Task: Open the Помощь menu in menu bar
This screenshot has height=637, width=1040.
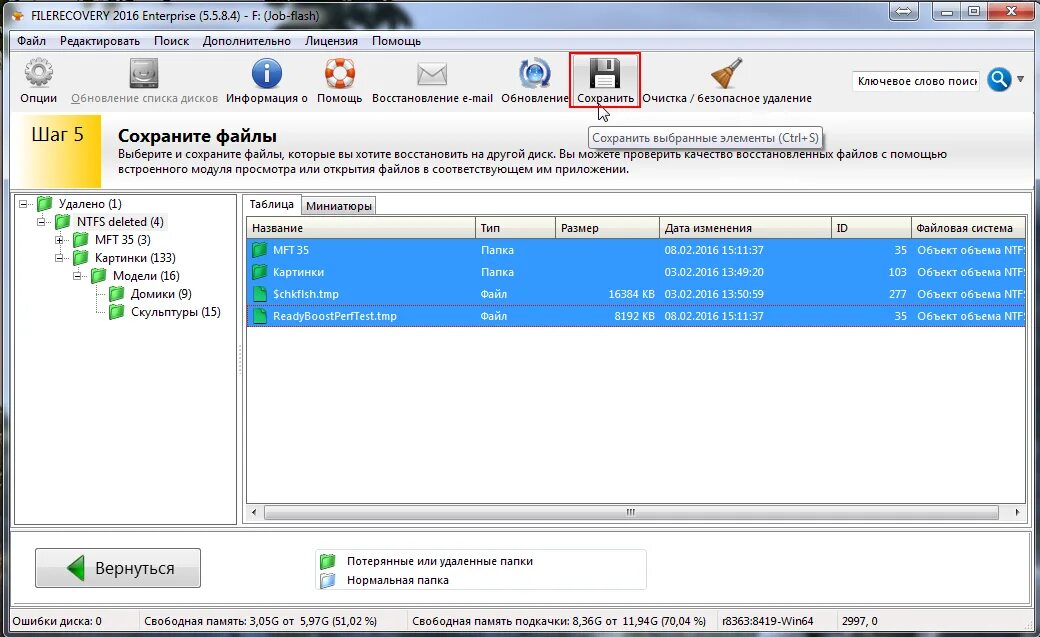Action: coord(396,40)
